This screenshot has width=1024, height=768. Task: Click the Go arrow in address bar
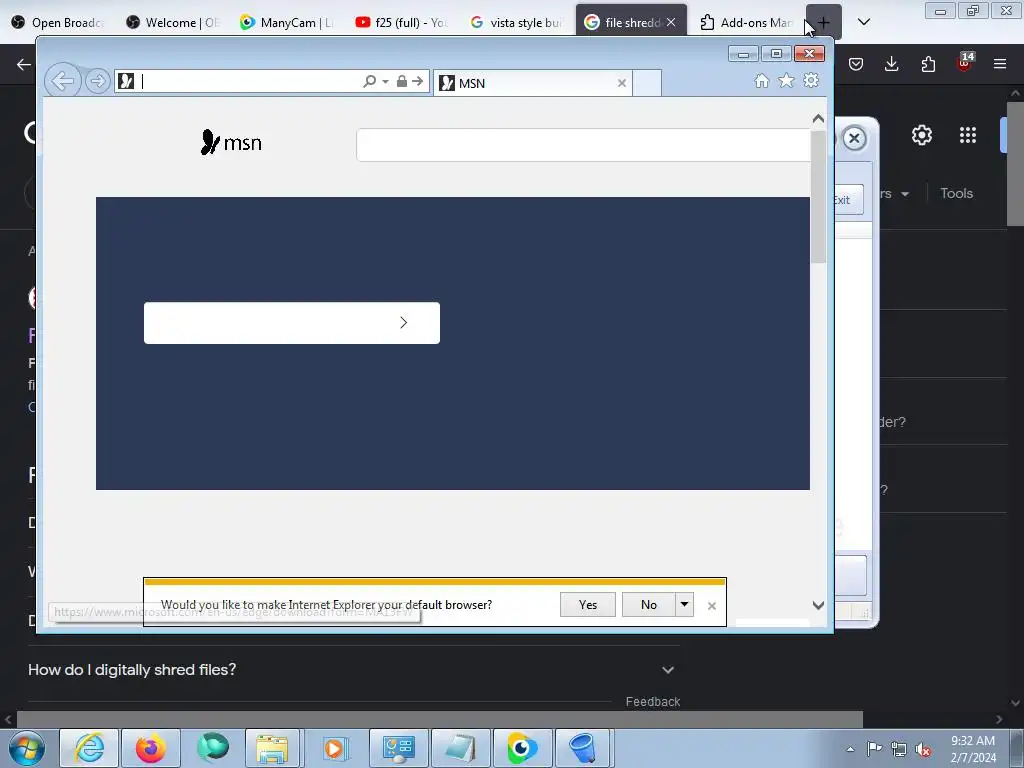[x=418, y=82]
